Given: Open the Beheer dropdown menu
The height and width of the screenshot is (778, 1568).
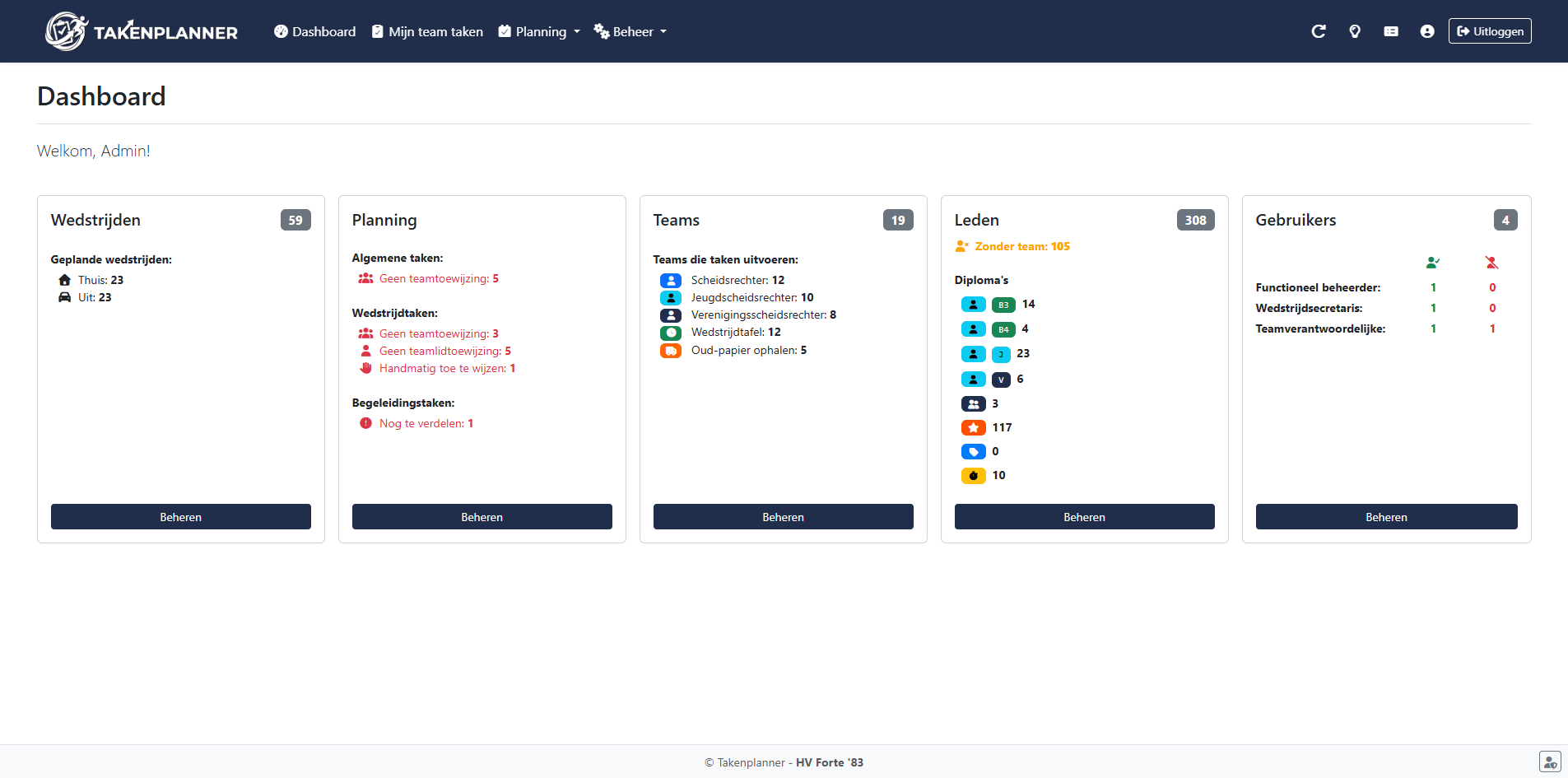Looking at the screenshot, I should tap(630, 31).
